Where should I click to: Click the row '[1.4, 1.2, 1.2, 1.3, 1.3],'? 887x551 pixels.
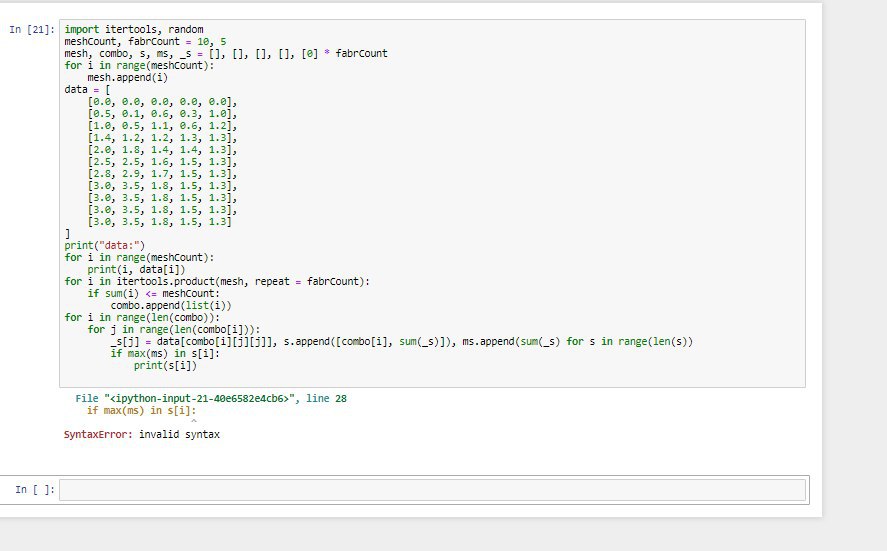tap(162, 137)
